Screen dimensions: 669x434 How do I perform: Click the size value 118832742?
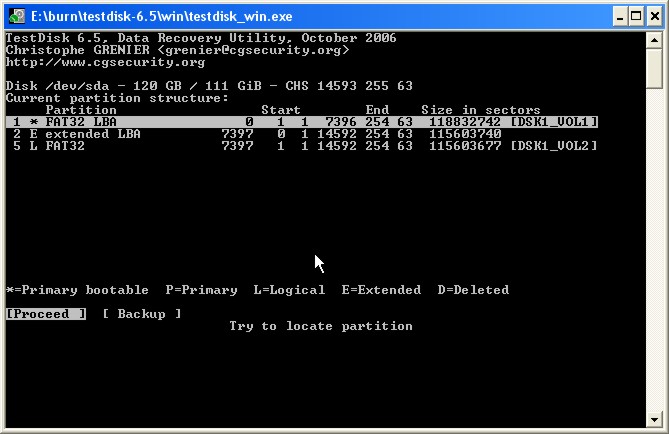pyautogui.click(x=465, y=122)
